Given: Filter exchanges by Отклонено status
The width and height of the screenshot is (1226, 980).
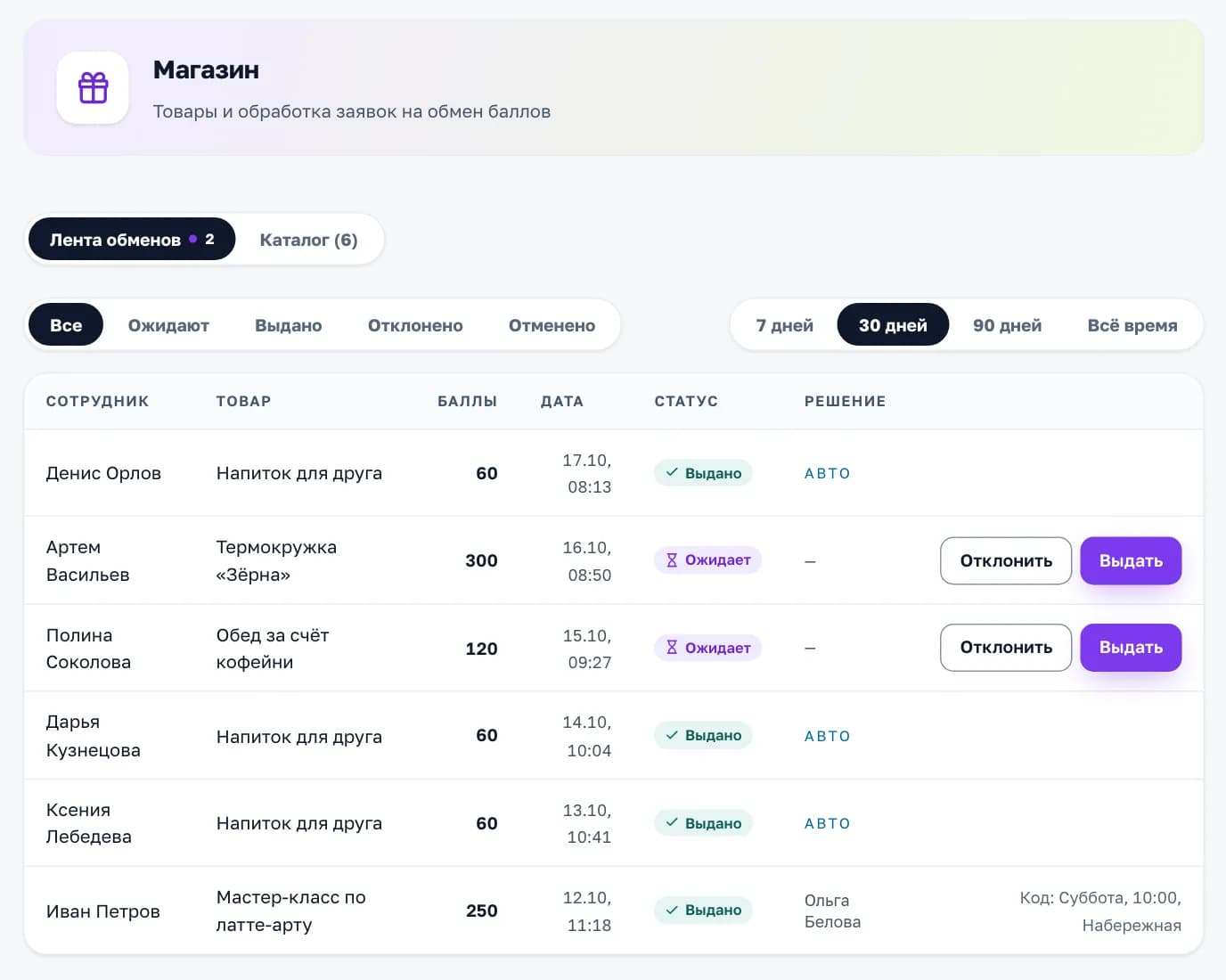Looking at the screenshot, I should (415, 325).
